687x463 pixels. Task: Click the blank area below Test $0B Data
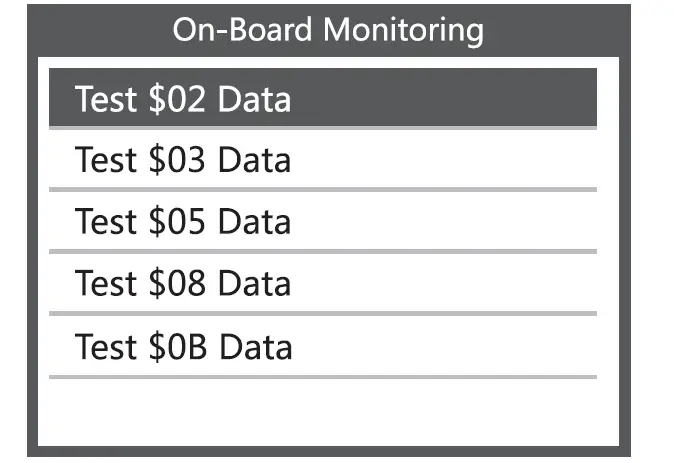[x=322, y=410]
